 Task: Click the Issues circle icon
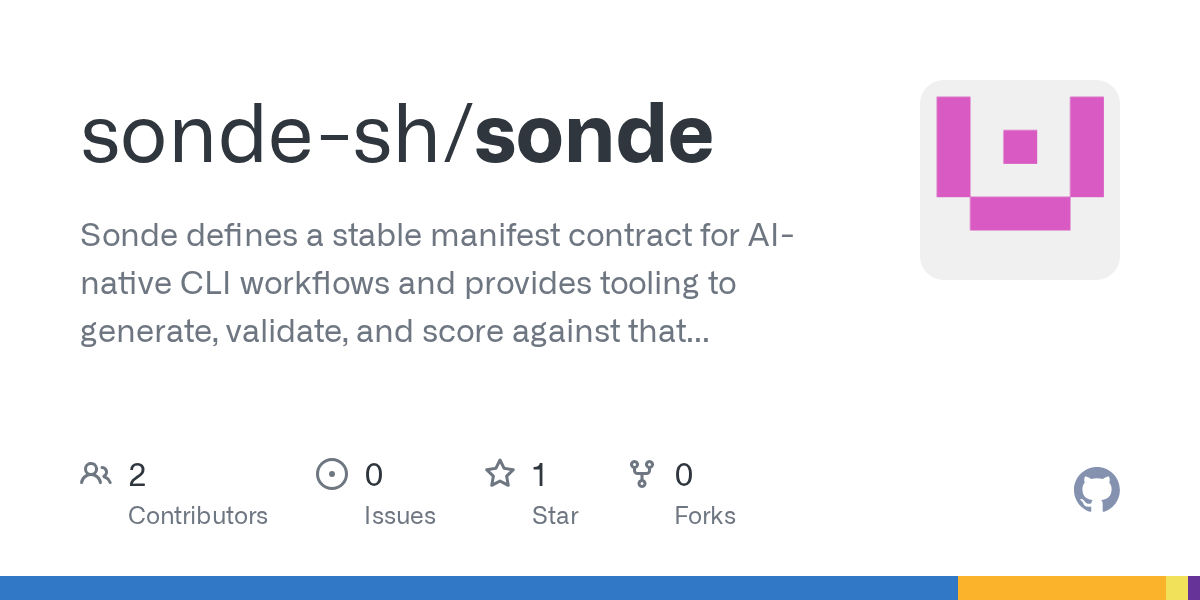[331, 474]
